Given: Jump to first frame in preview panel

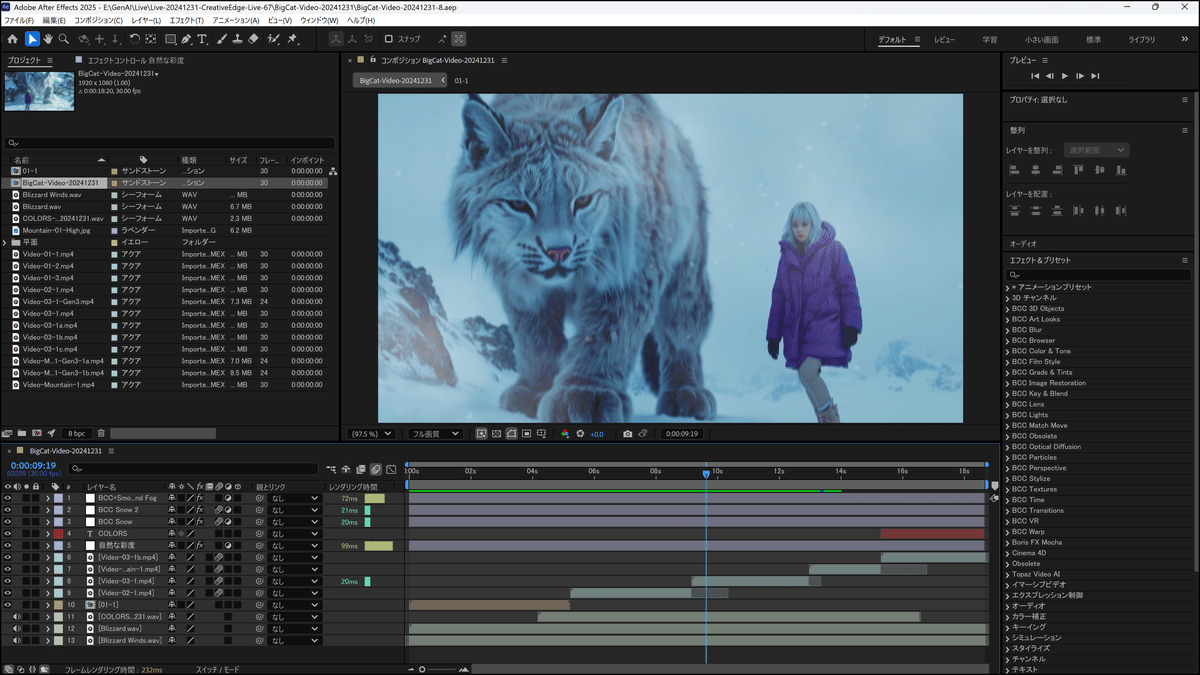Looking at the screenshot, I should [x=1036, y=76].
